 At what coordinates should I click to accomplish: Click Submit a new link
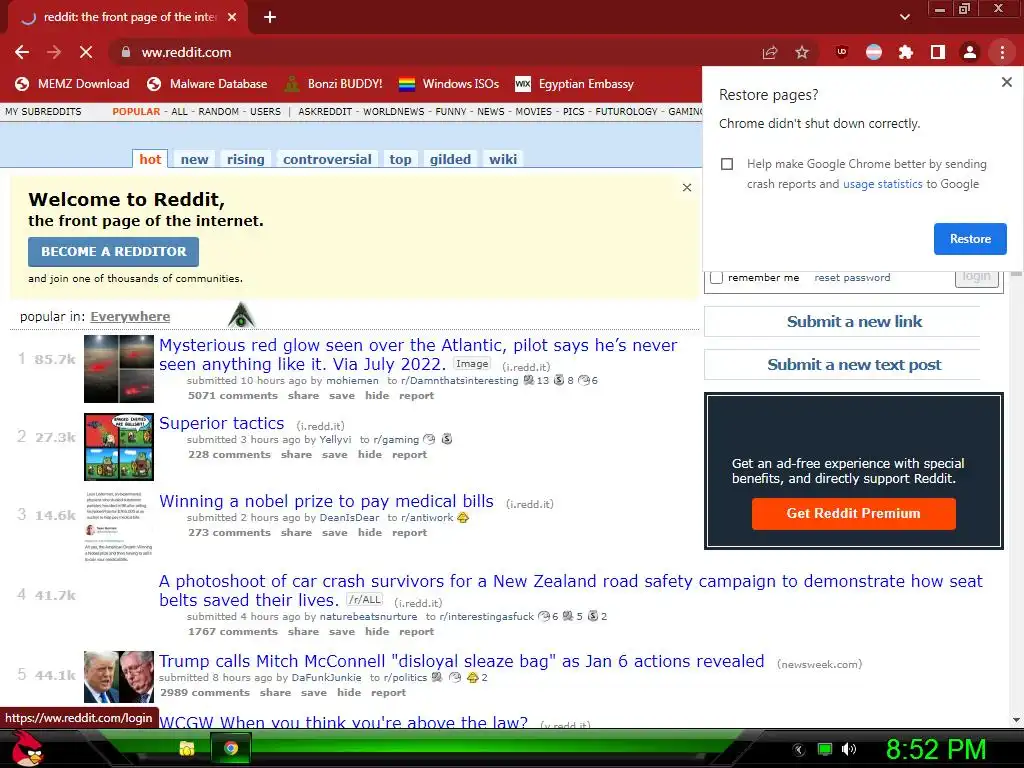pyautogui.click(x=854, y=321)
